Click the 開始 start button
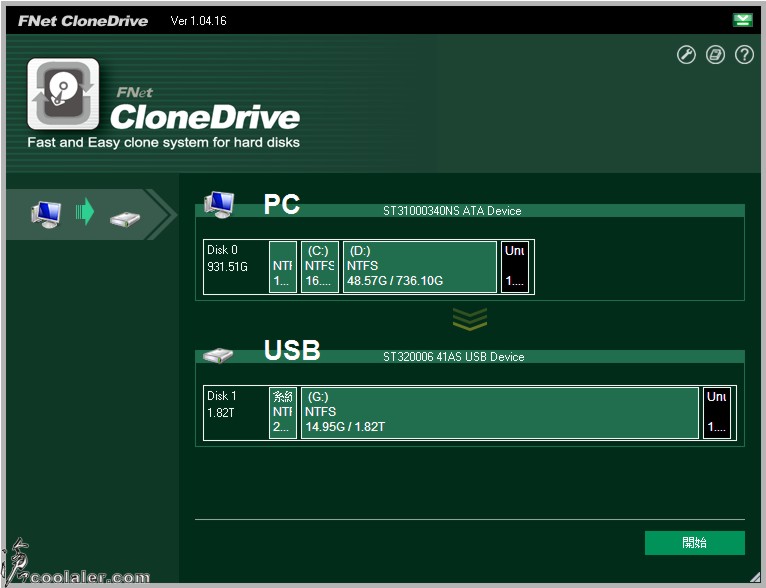 click(695, 543)
